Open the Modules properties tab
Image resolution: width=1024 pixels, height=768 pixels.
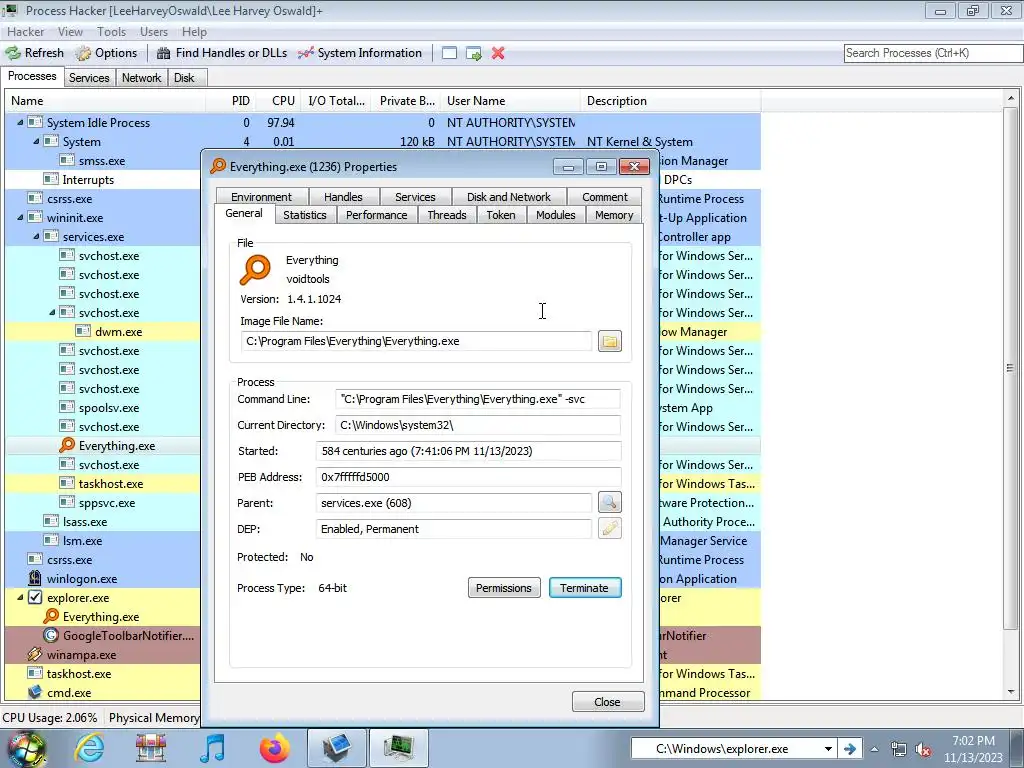(x=555, y=215)
